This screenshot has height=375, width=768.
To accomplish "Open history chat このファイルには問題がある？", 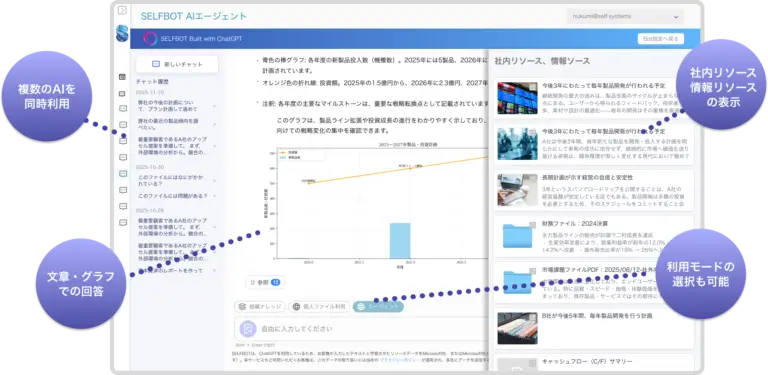I will pyautogui.click(x=172, y=196).
